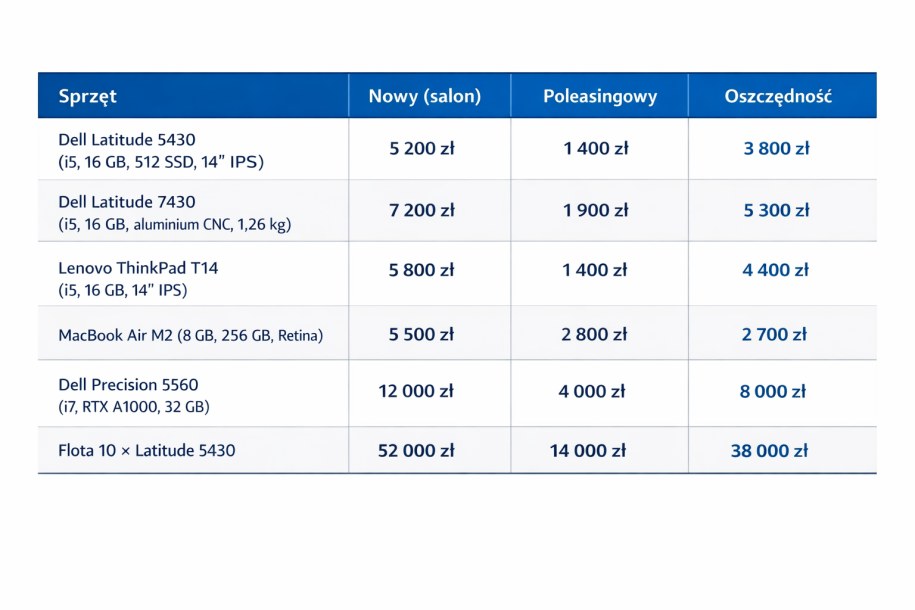Select the 38 000 zł fleet savings value

(x=769, y=450)
